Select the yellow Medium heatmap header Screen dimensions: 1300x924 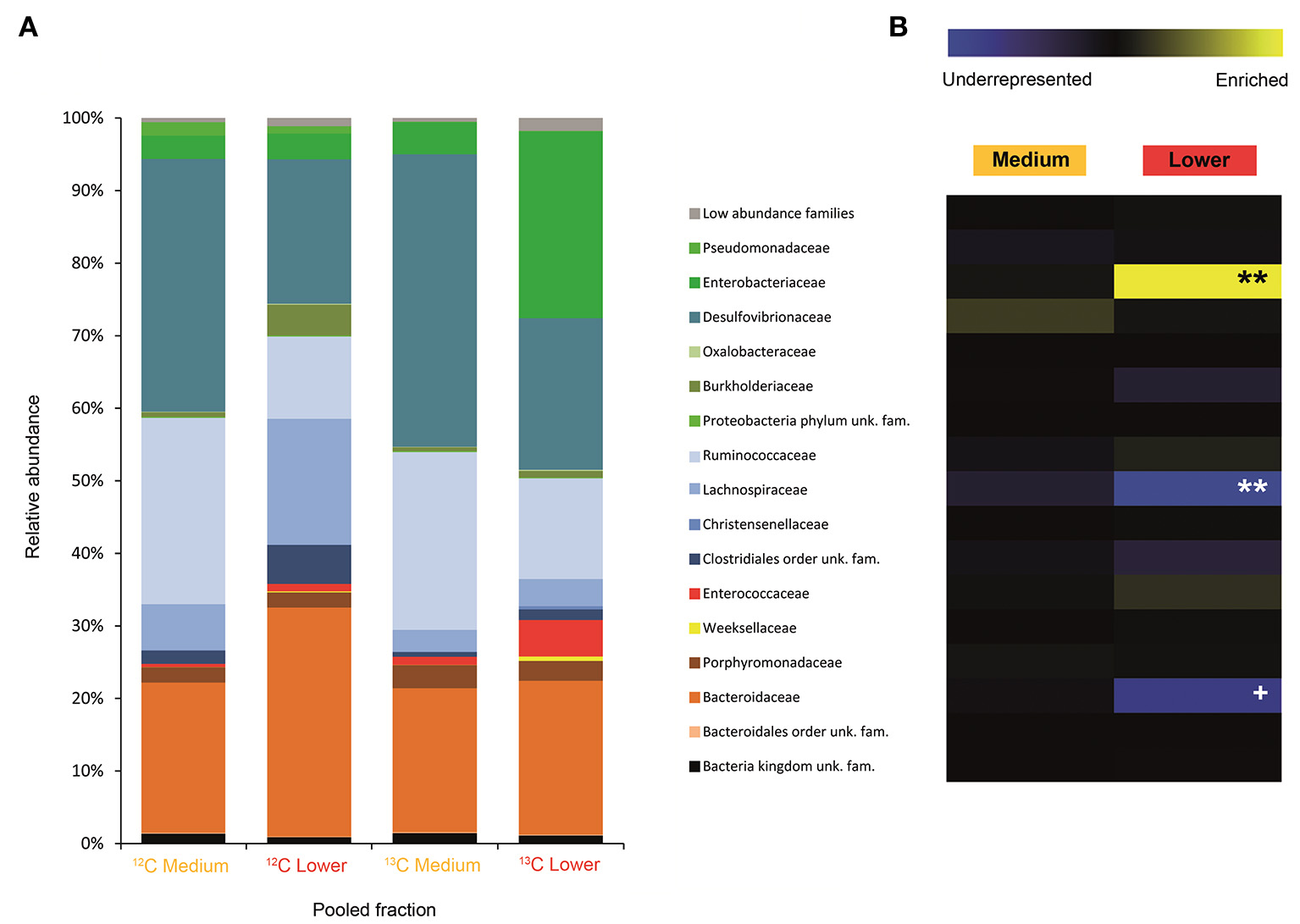(1029, 160)
